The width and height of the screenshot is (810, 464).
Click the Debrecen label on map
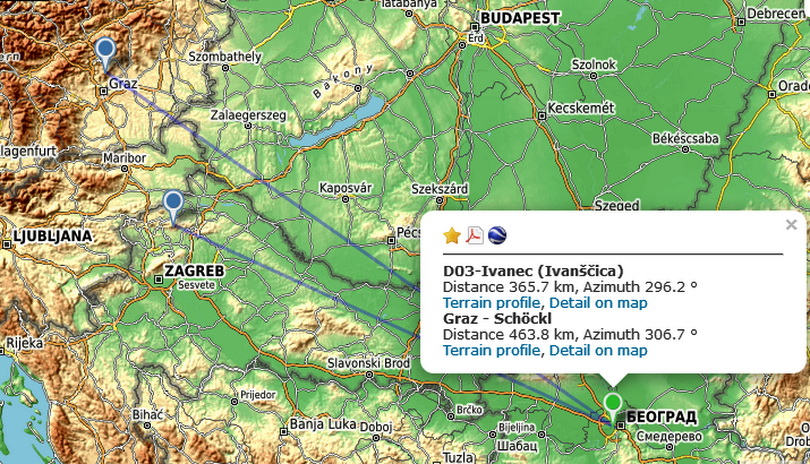pos(776,14)
